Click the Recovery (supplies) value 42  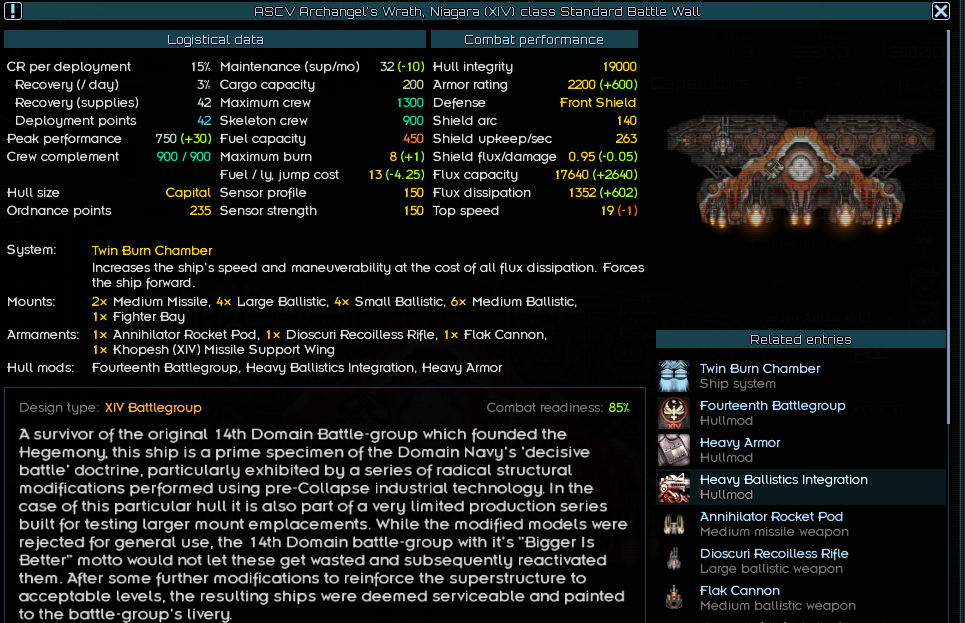pyautogui.click(x=204, y=102)
